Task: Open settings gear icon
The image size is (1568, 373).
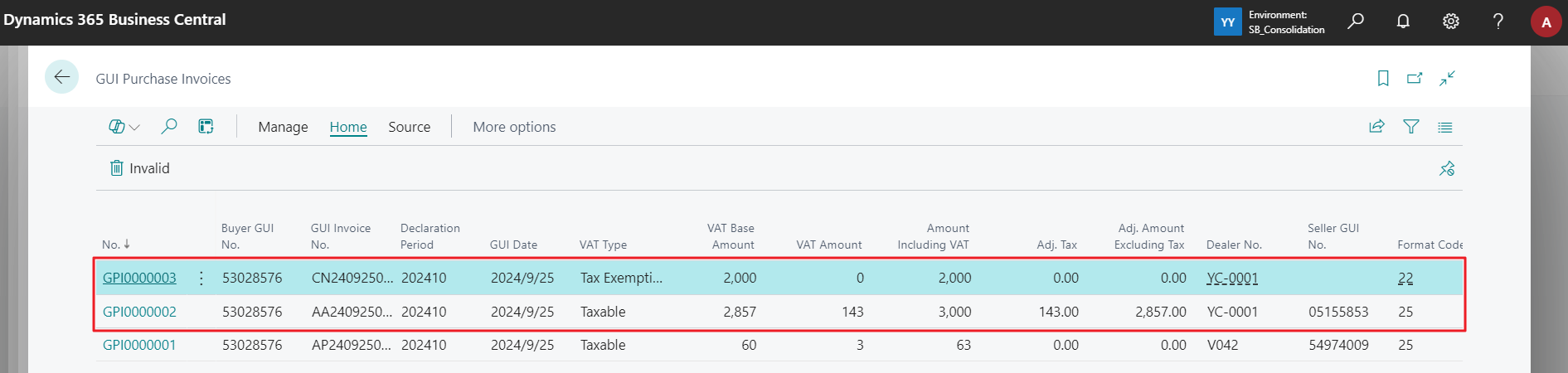Action: pos(1450,22)
